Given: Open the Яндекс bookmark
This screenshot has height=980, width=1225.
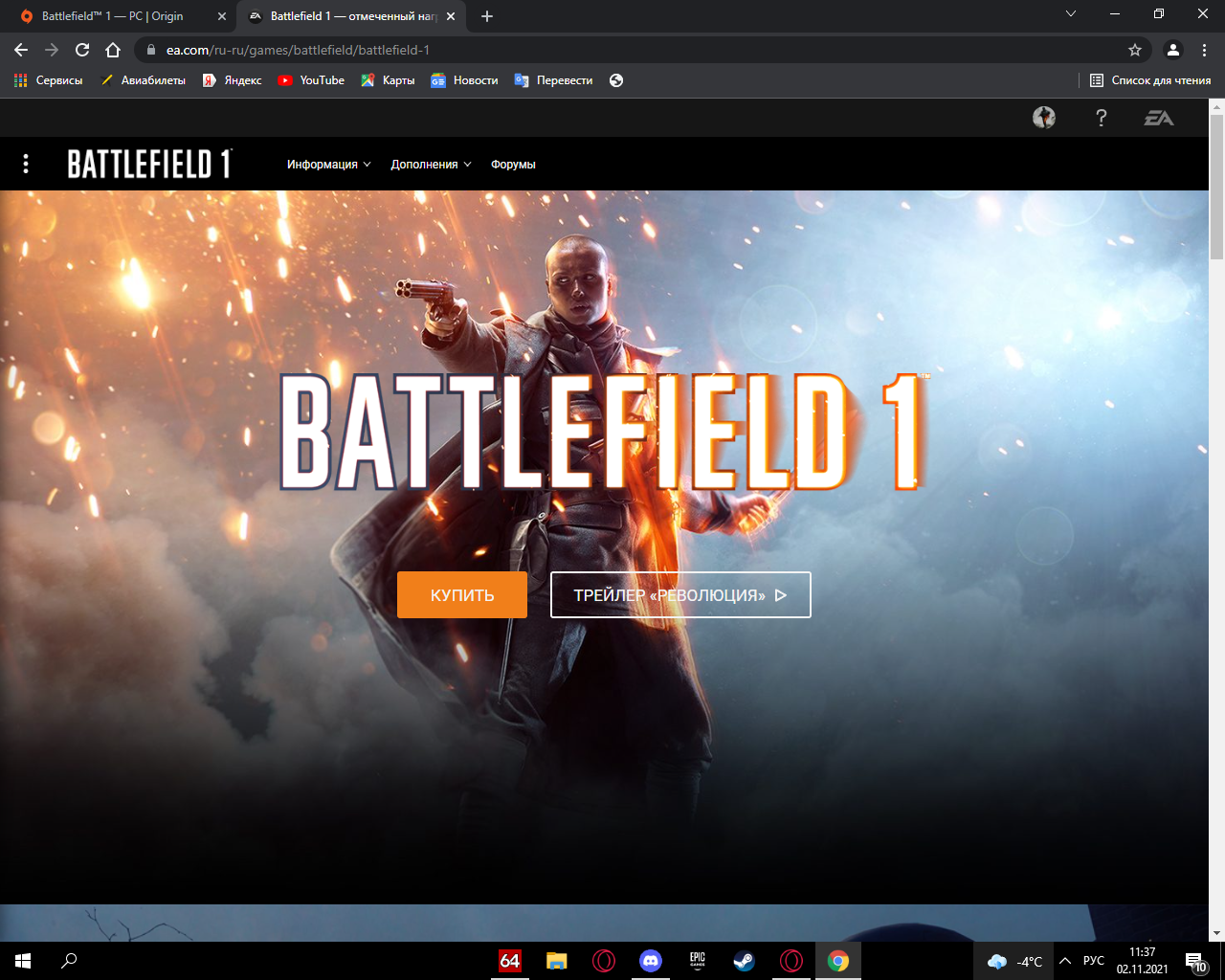Looking at the screenshot, I should (232, 80).
